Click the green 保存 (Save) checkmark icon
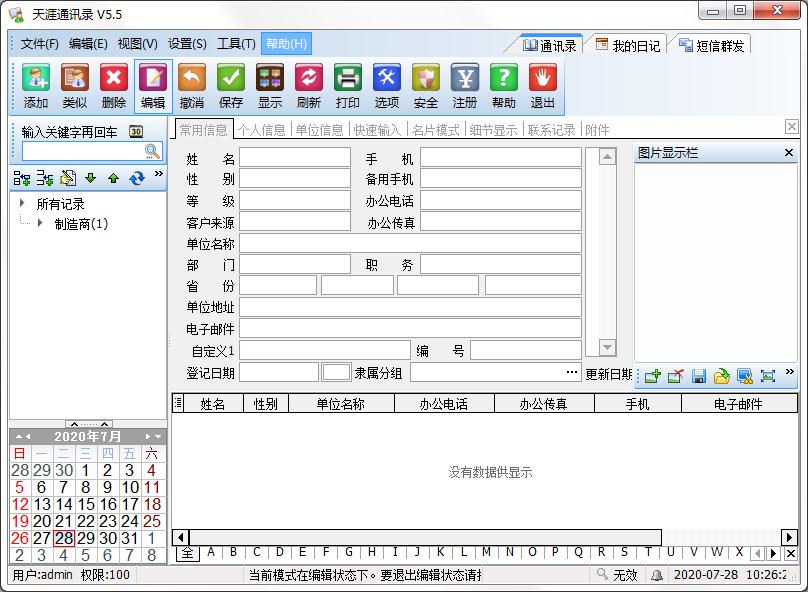The height and width of the screenshot is (592, 808). click(231, 78)
